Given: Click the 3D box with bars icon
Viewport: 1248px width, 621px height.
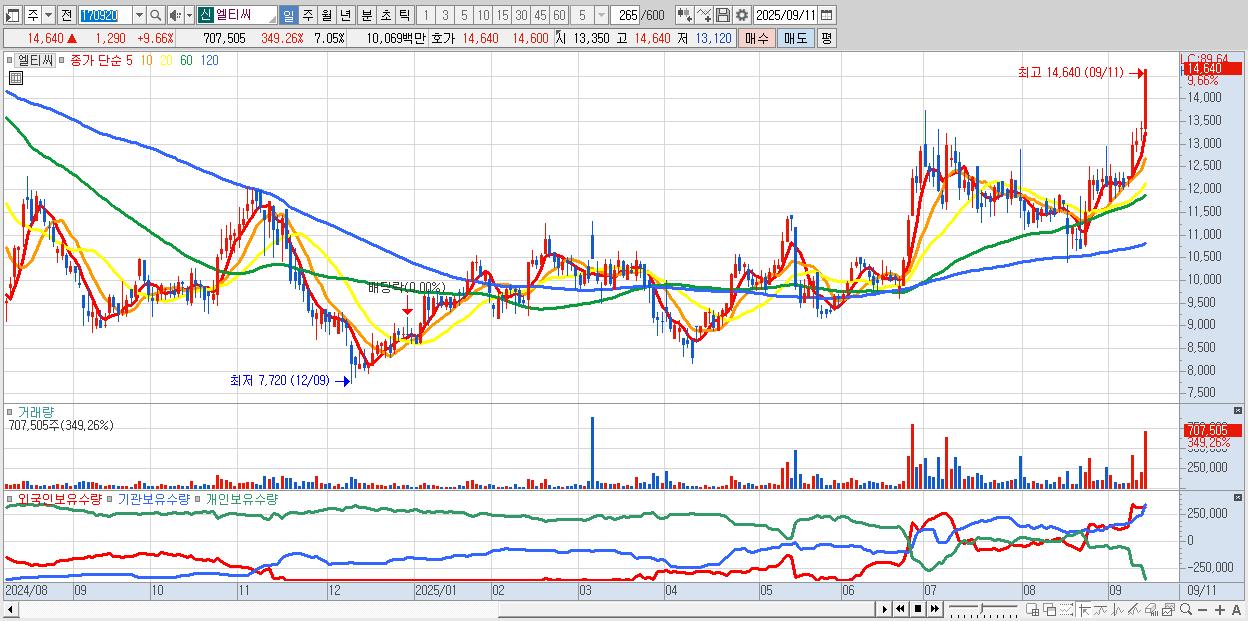Looking at the screenshot, I should (x=1151, y=610).
